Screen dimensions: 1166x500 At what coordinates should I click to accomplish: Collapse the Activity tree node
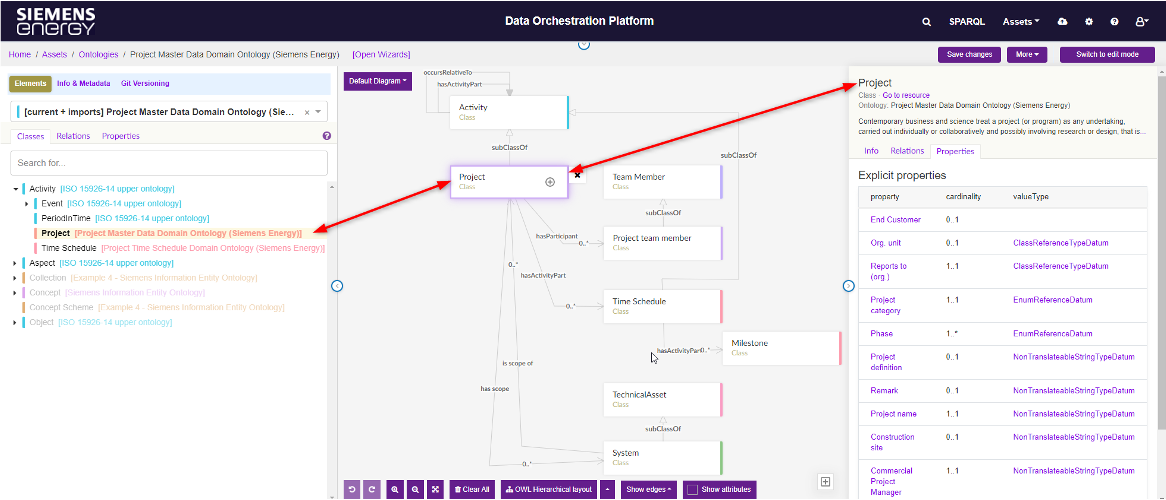tap(16, 189)
